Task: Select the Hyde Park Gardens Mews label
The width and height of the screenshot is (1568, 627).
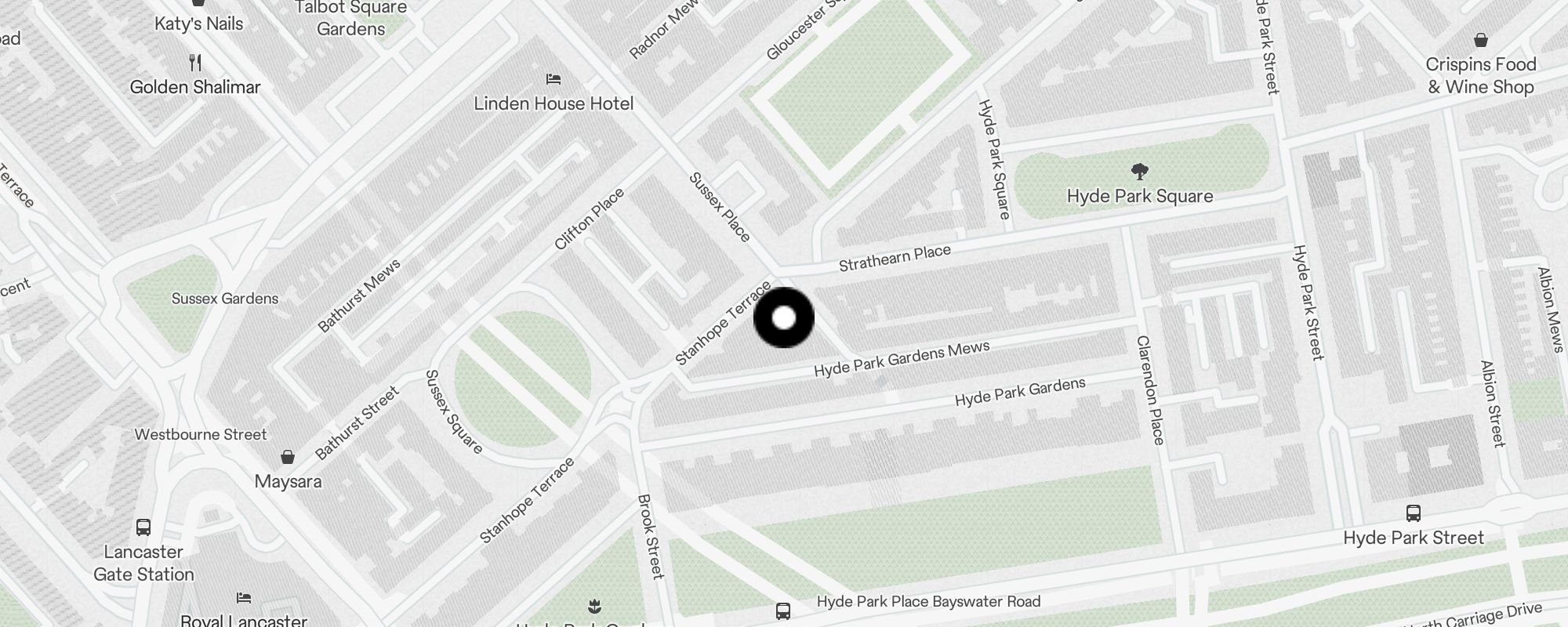Action: (902, 359)
